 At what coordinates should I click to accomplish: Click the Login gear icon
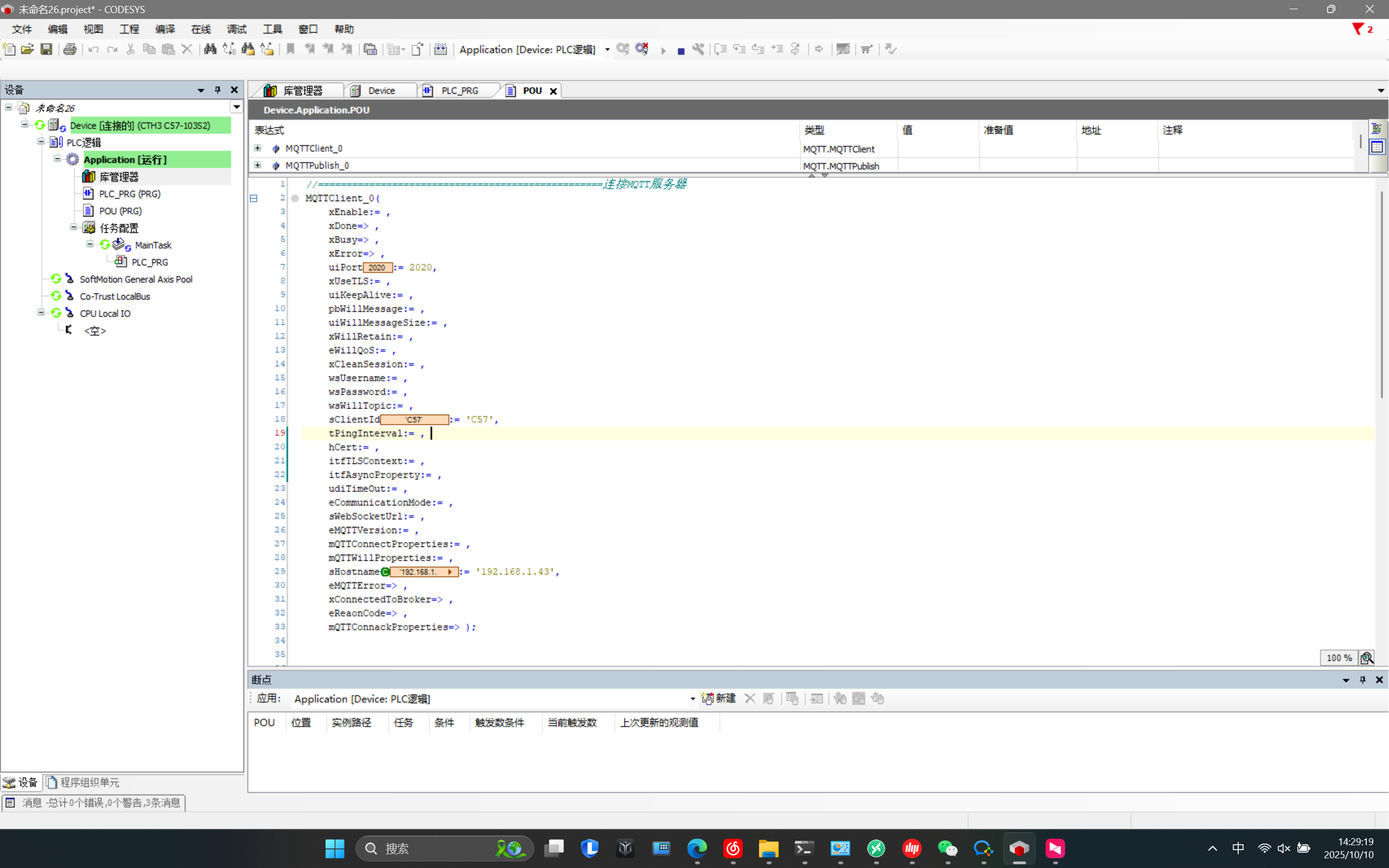[x=623, y=49]
